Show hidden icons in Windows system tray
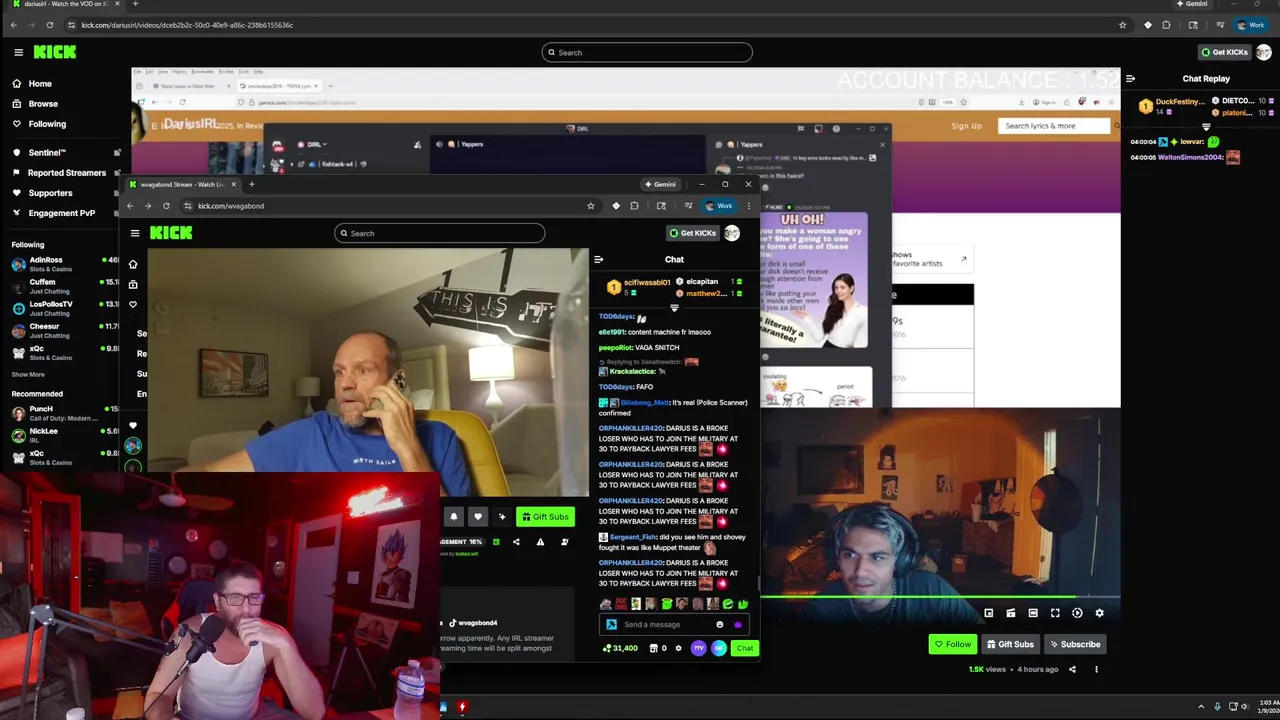Viewport: 1280px width, 720px height. 1201,707
